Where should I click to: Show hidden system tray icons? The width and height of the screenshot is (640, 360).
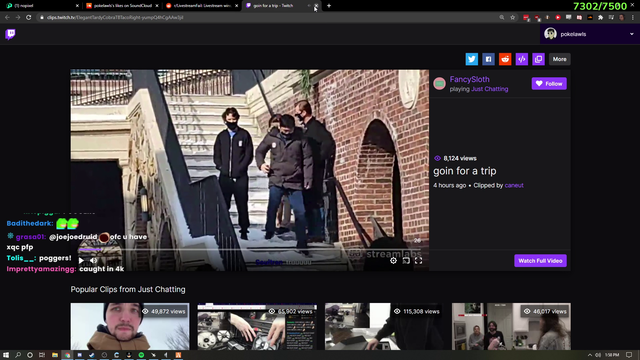590,355
